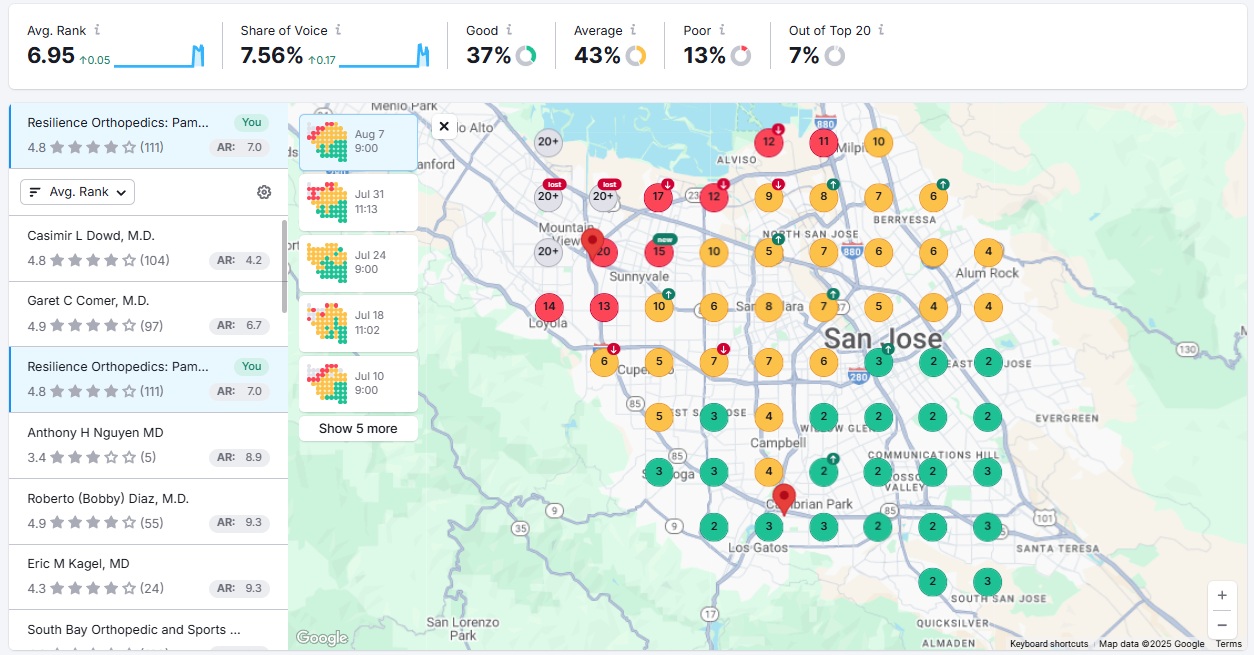The width and height of the screenshot is (1254, 655).
Task: Select Garet C Comer, M.D. competitor
Action: [x=148, y=314]
